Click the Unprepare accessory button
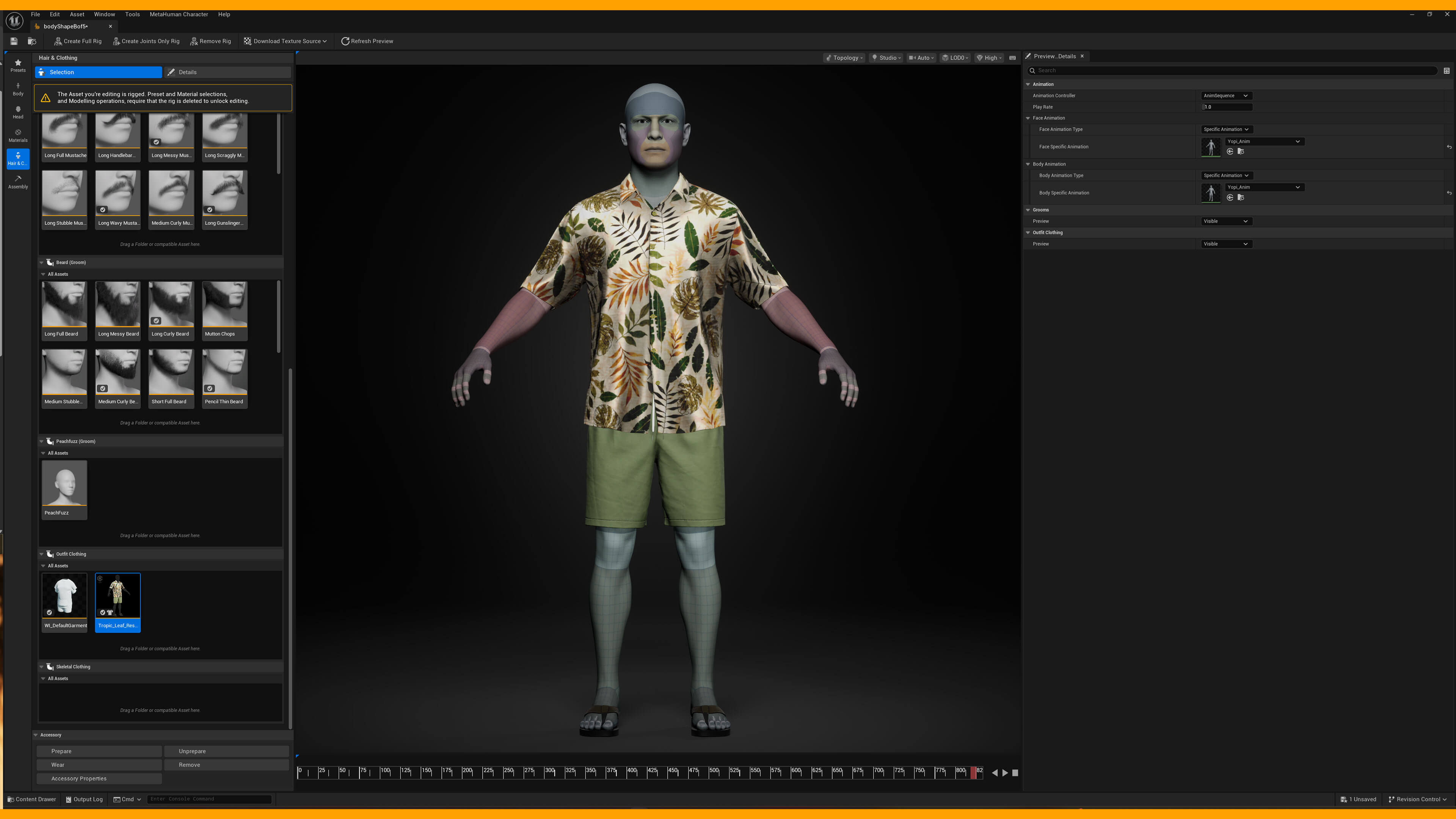This screenshot has height=819, width=1456. (227, 751)
